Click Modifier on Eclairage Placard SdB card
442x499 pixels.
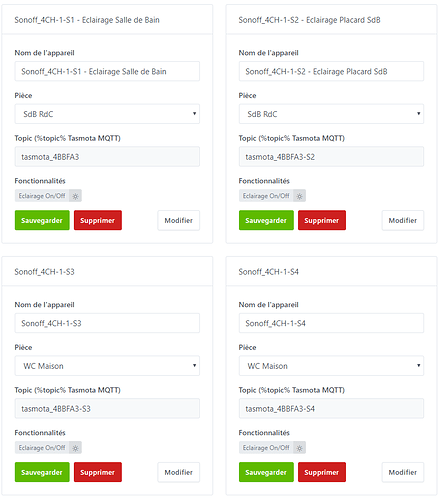[403, 220]
